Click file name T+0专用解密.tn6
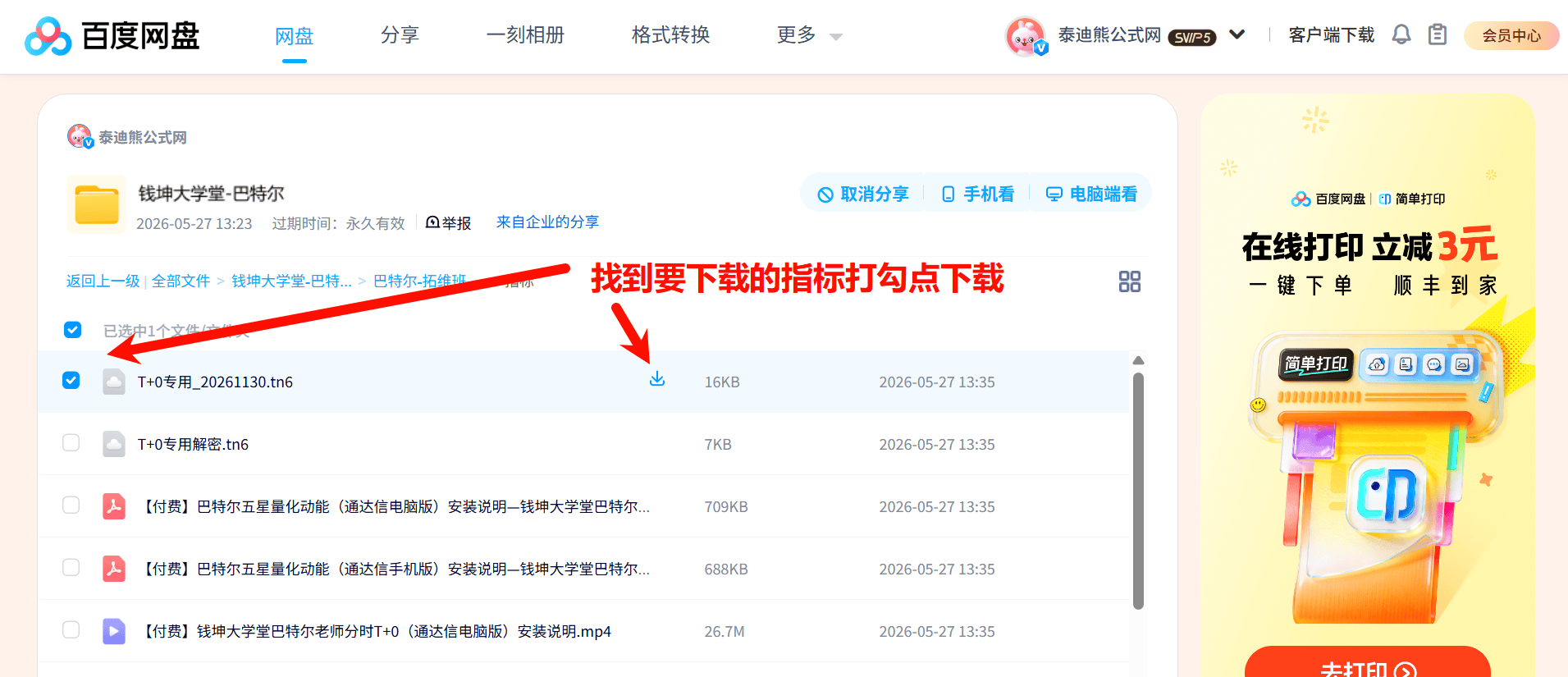 (193, 444)
